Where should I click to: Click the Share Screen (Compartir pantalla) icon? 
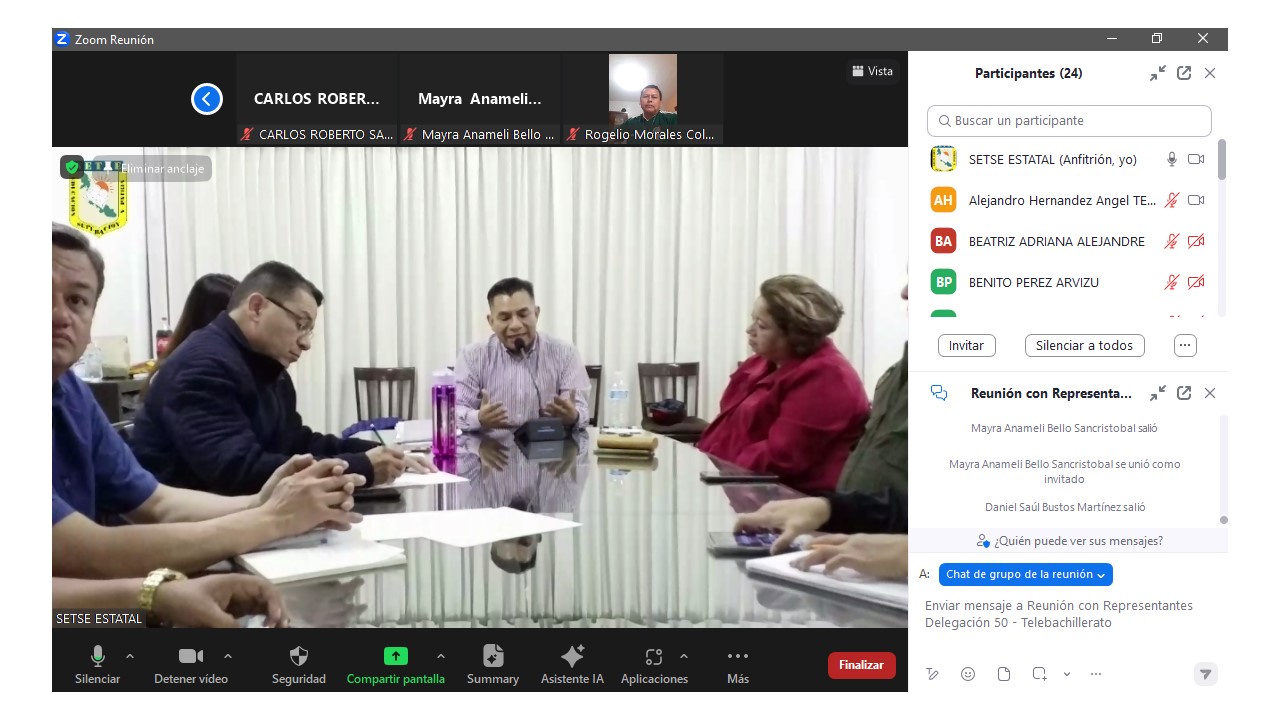pyautogui.click(x=396, y=657)
